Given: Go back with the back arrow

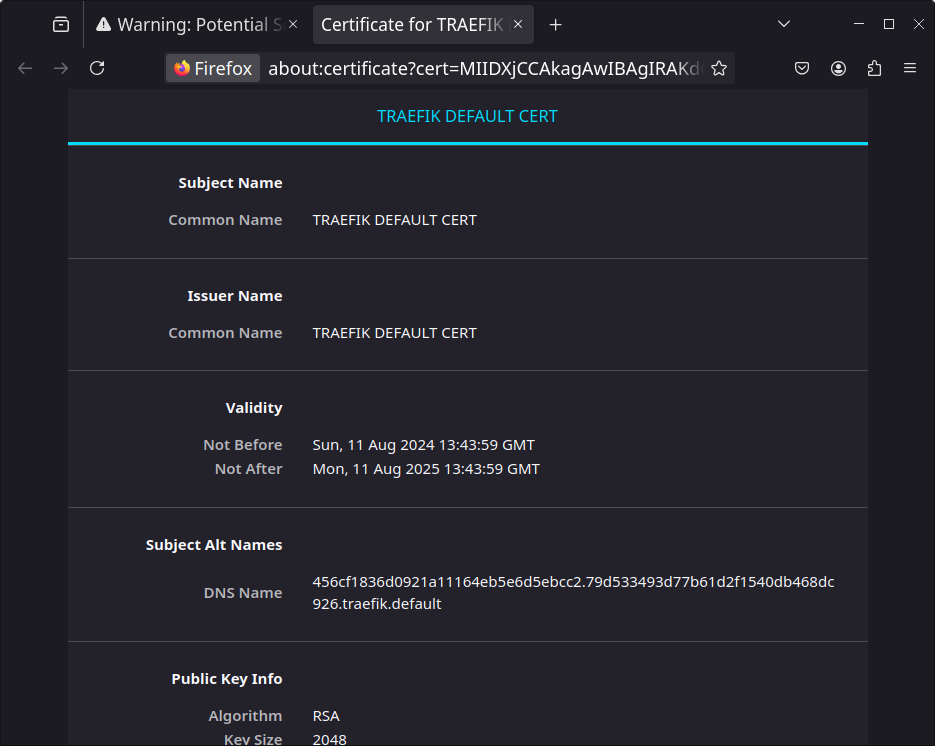Looking at the screenshot, I should click(x=25, y=69).
